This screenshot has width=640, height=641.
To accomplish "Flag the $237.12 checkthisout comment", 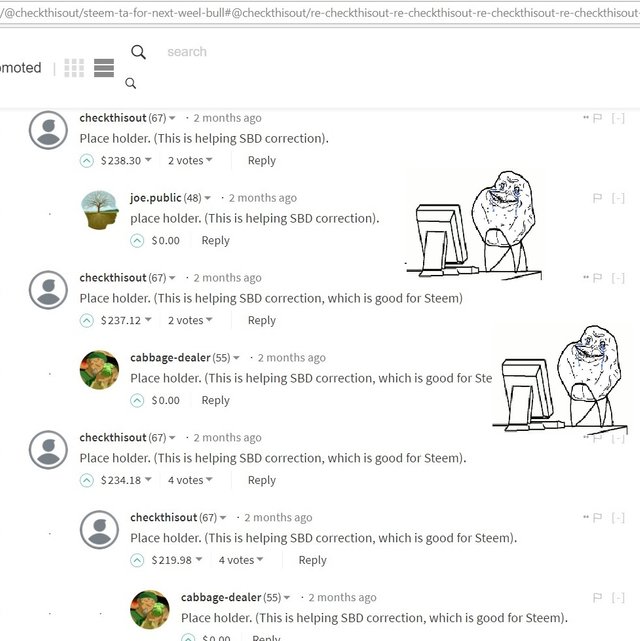I will click(597, 278).
